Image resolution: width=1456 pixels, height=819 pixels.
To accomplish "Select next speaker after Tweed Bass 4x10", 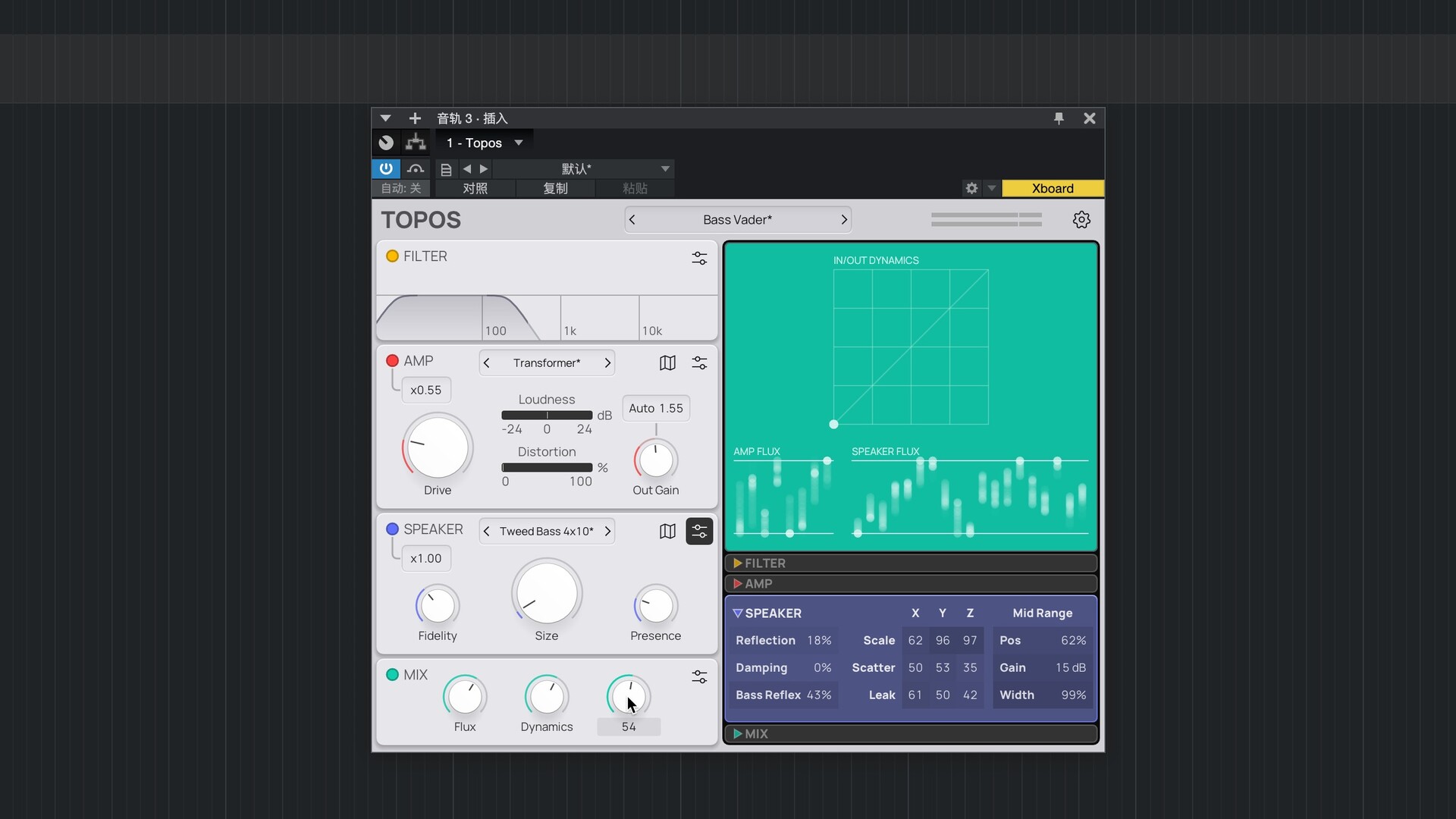I will (607, 532).
